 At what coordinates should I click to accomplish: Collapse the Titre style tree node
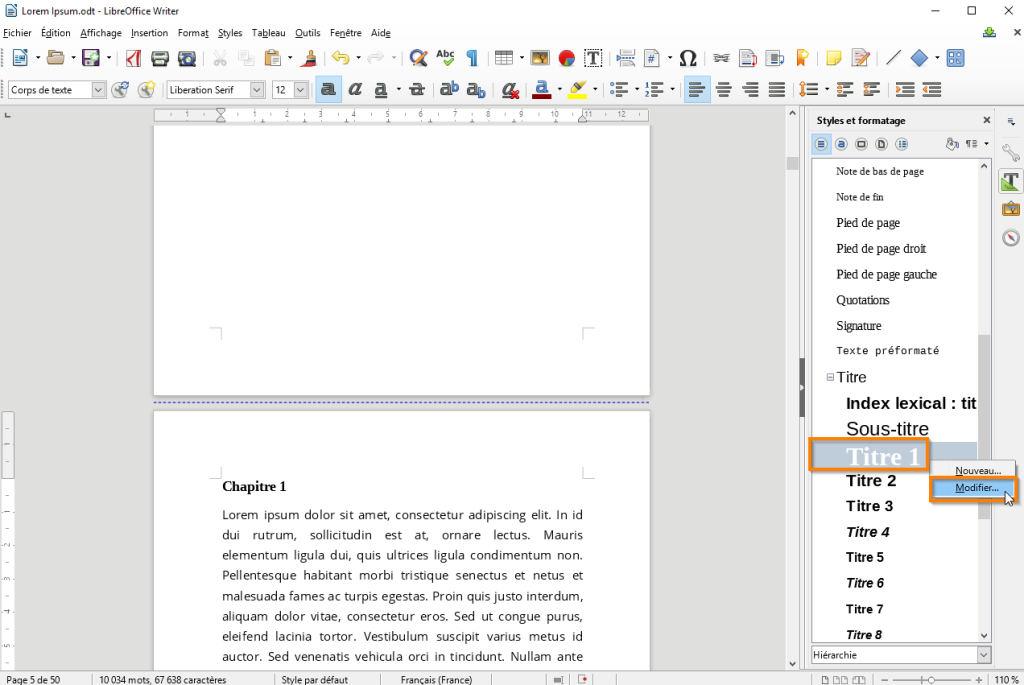point(830,377)
